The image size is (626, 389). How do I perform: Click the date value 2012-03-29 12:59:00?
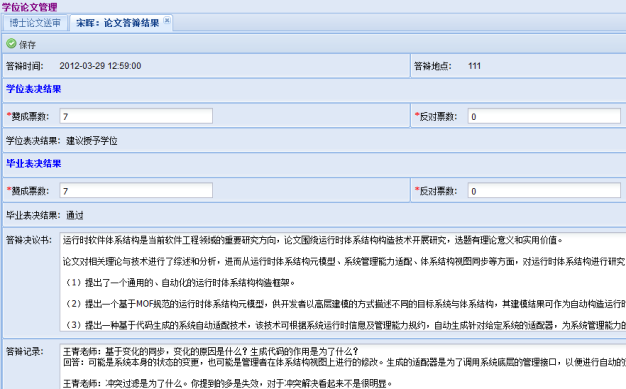[x=100, y=66]
